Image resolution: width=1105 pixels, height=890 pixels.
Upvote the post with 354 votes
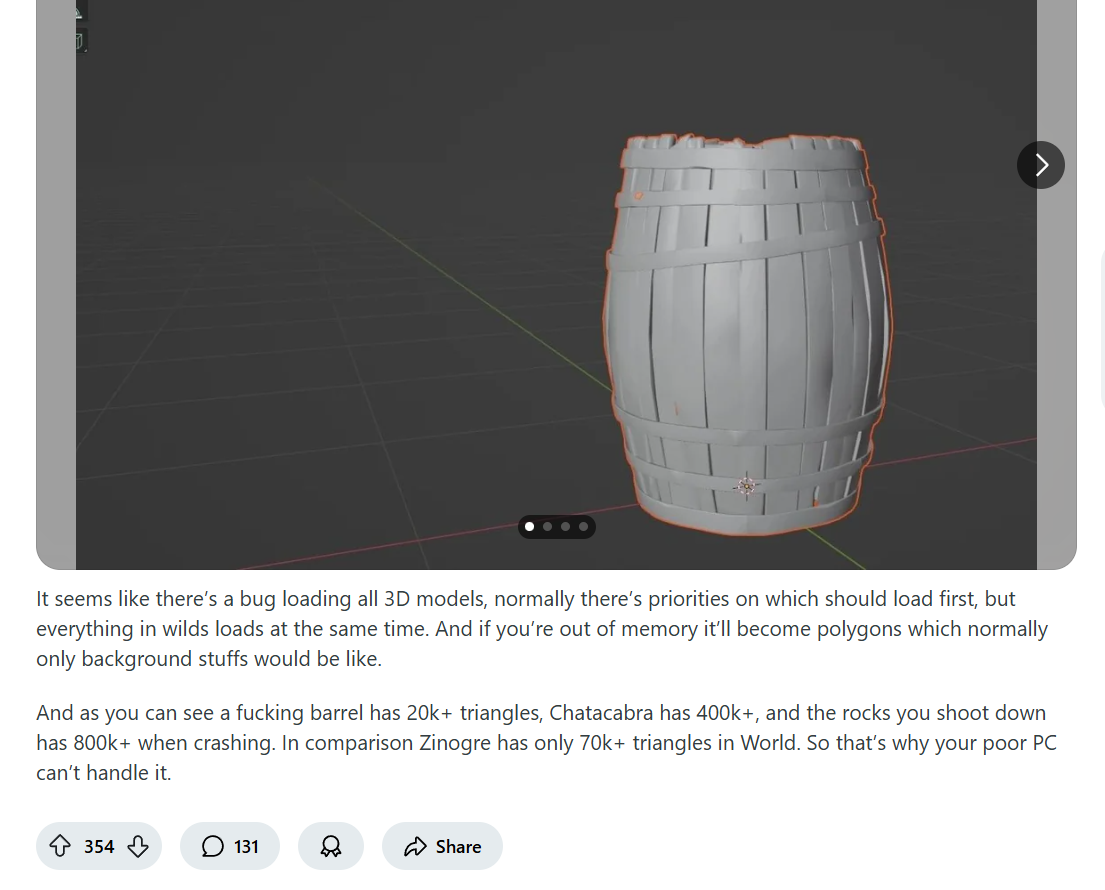tap(60, 846)
